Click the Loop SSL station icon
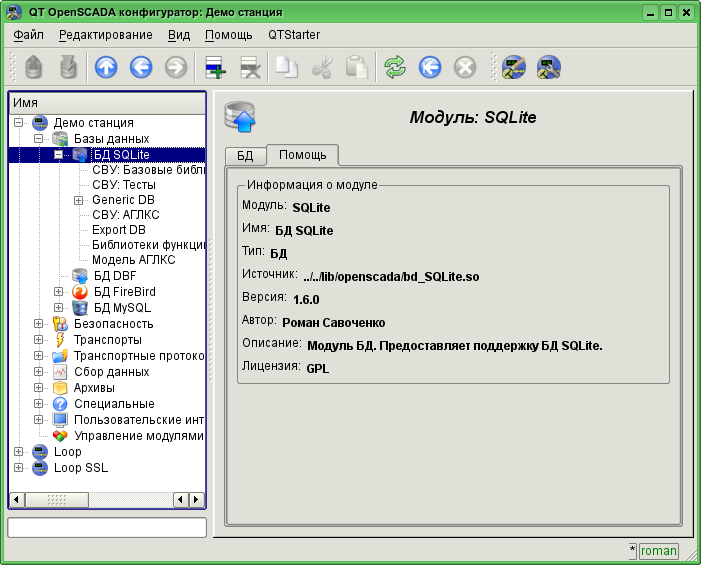The height and width of the screenshot is (565, 701). [40, 468]
